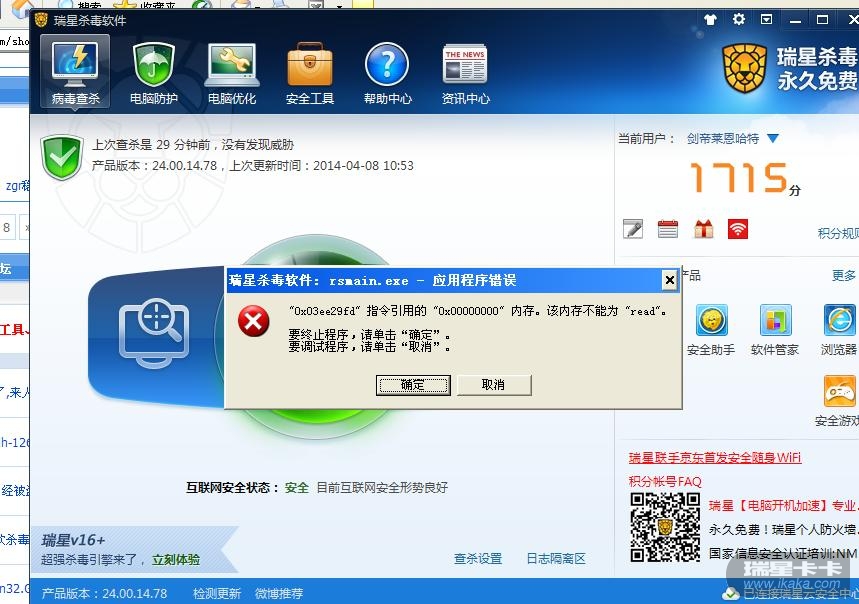Expand current user dropdown arrow
This screenshot has width=859, height=604.
pos(772,139)
